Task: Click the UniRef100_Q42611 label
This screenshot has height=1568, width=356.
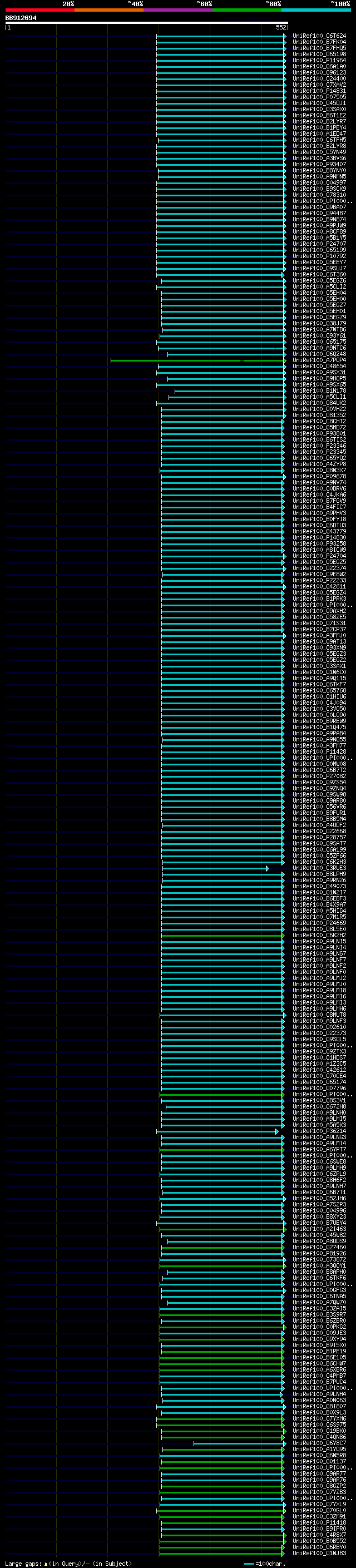Action: pyautogui.click(x=319, y=586)
